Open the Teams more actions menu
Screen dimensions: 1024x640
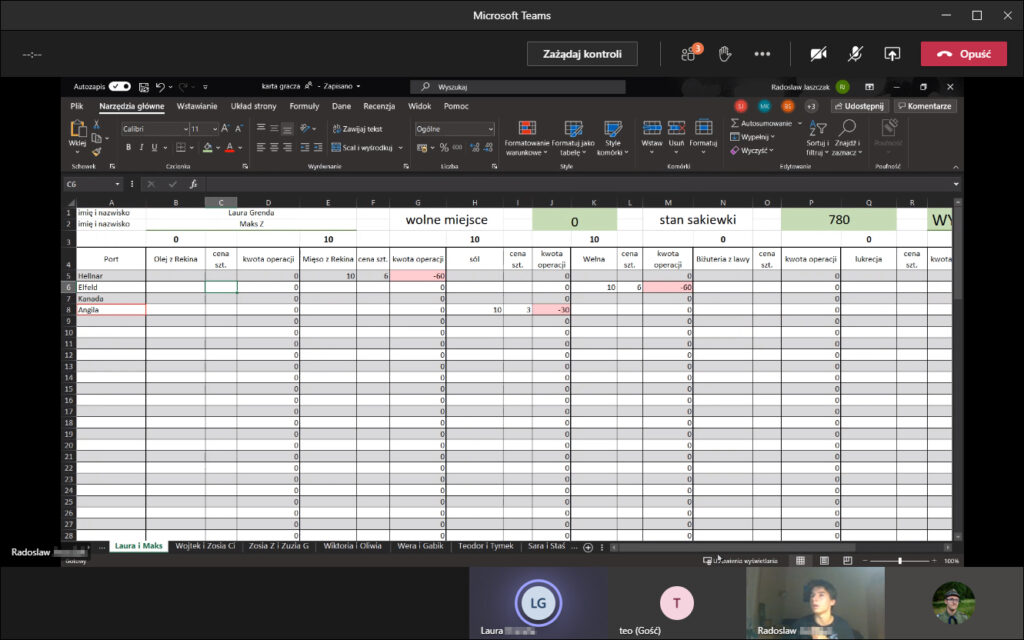tap(762, 53)
